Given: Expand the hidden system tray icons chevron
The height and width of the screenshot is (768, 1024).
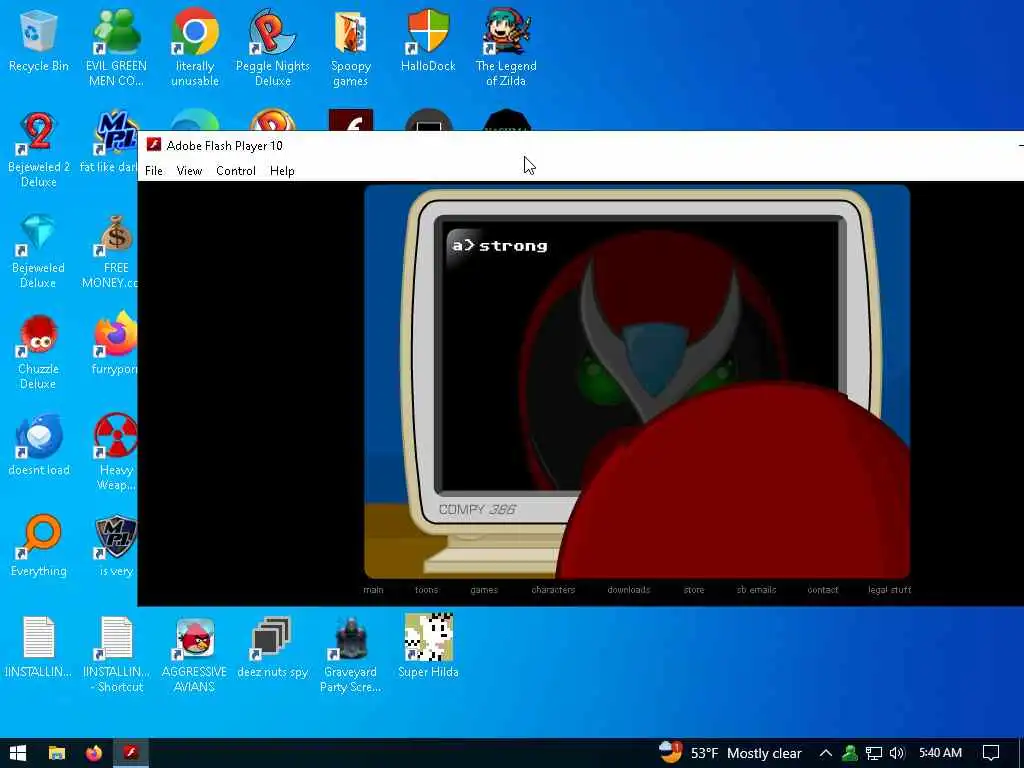Looking at the screenshot, I should click(x=825, y=753).
